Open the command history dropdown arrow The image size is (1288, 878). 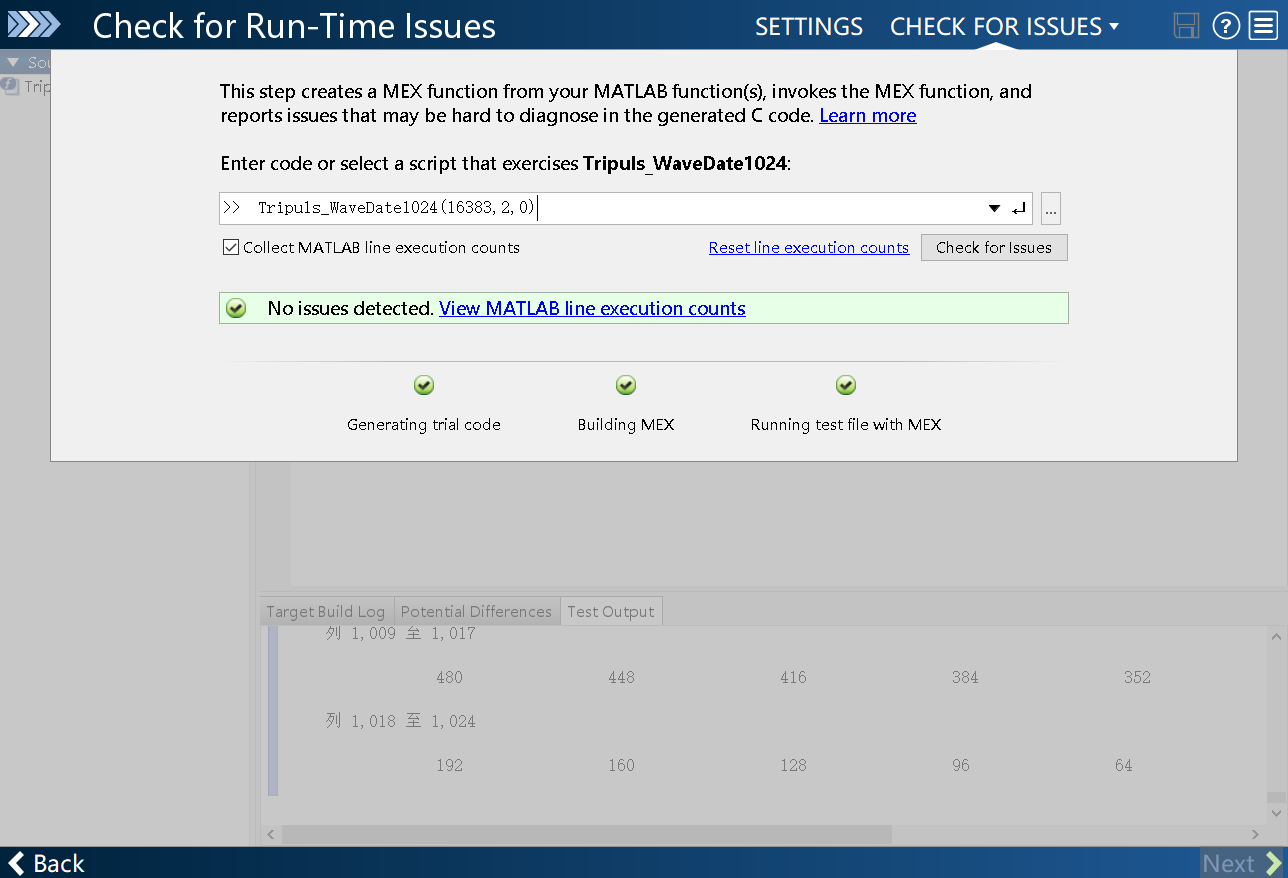point(994,209)
